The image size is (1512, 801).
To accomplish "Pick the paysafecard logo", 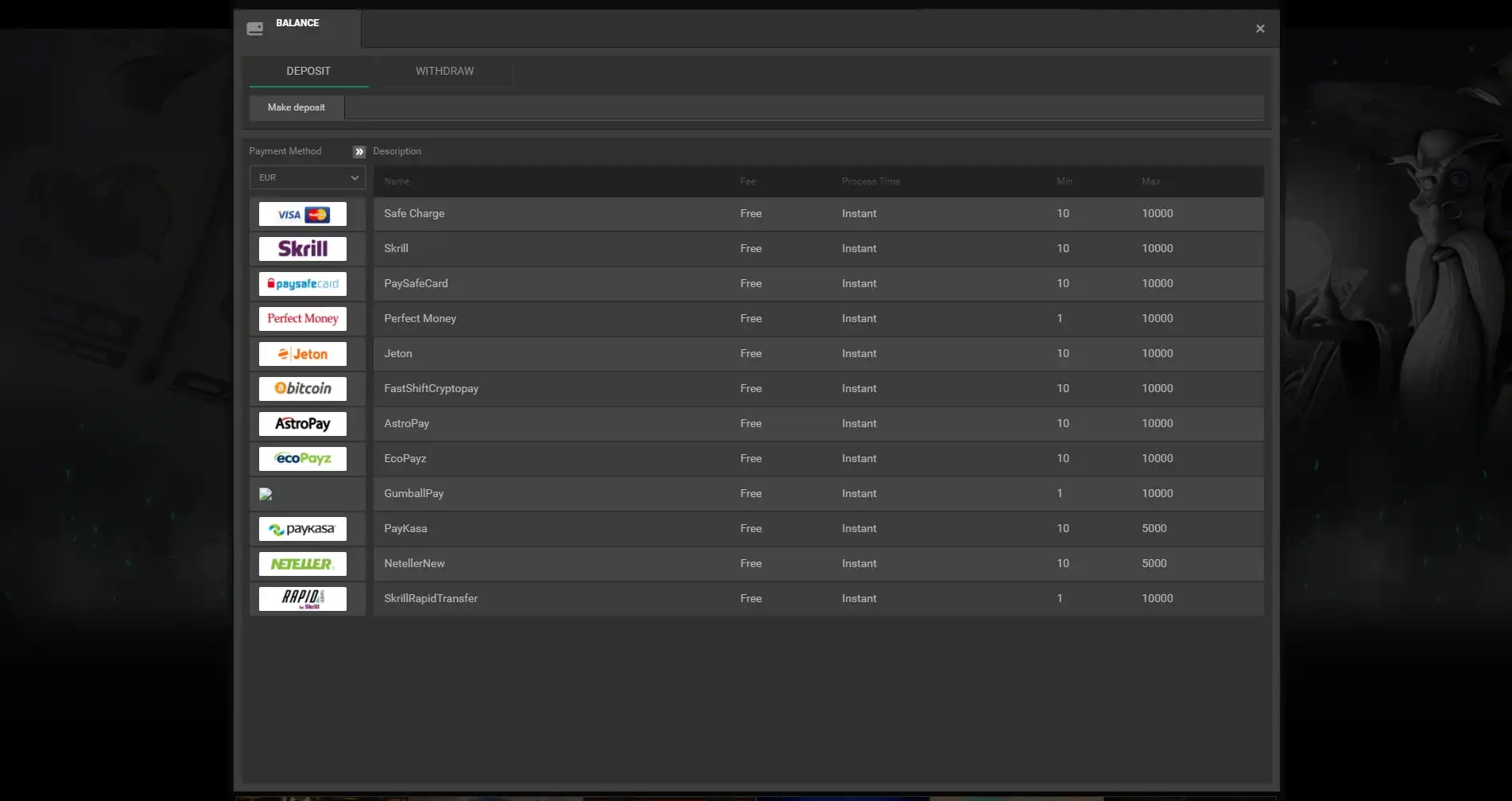I will click(x=302, y=284).
